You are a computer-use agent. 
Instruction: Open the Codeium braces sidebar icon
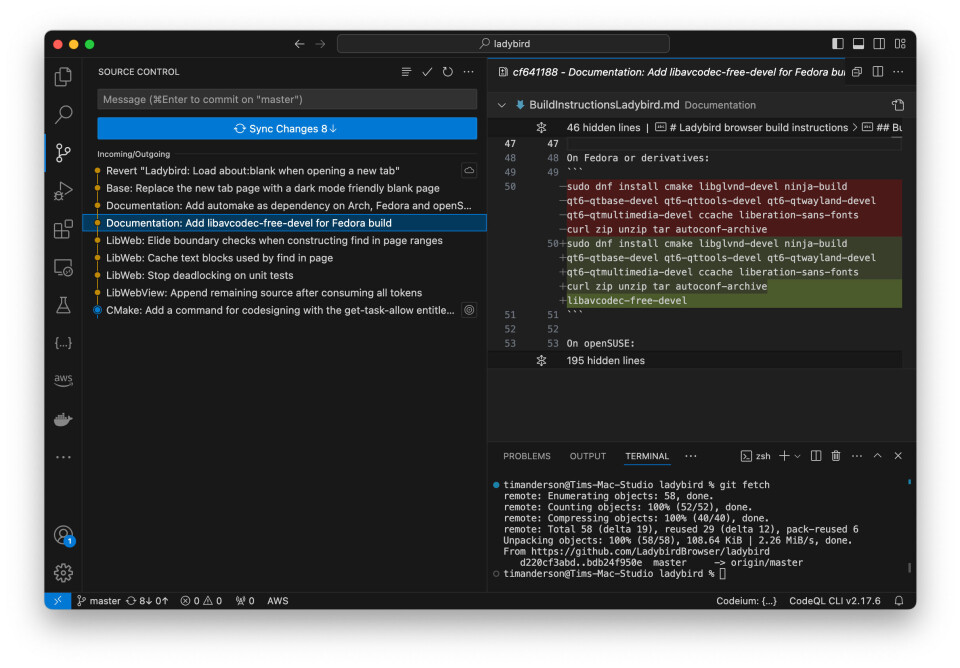(63, 343)
